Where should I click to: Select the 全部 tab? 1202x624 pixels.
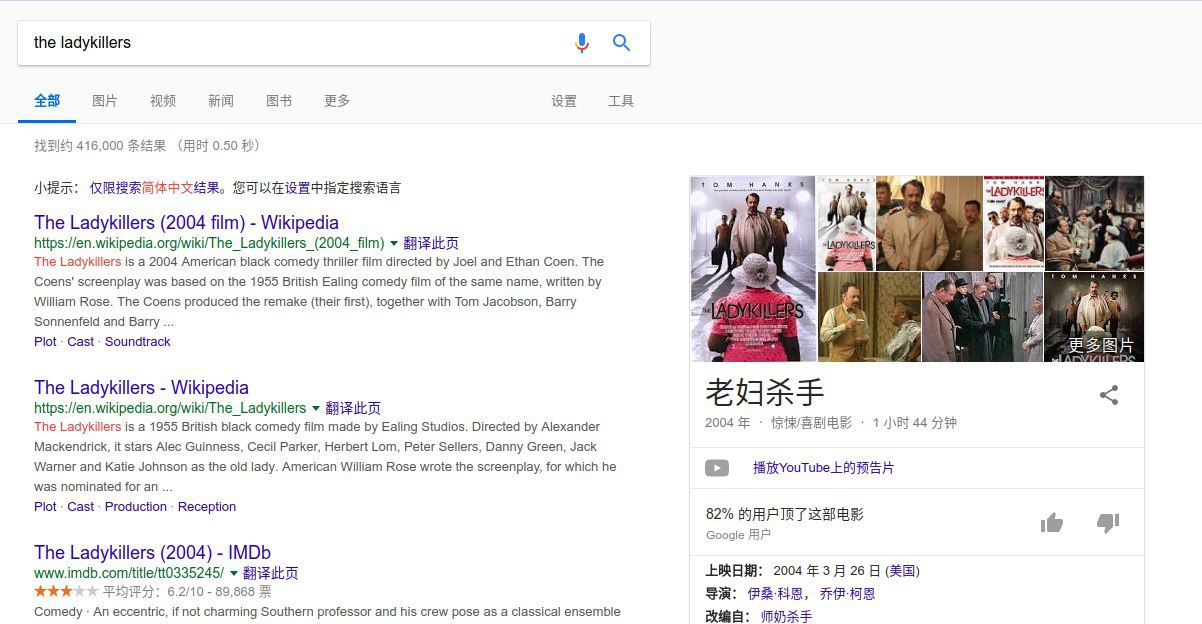47,101
